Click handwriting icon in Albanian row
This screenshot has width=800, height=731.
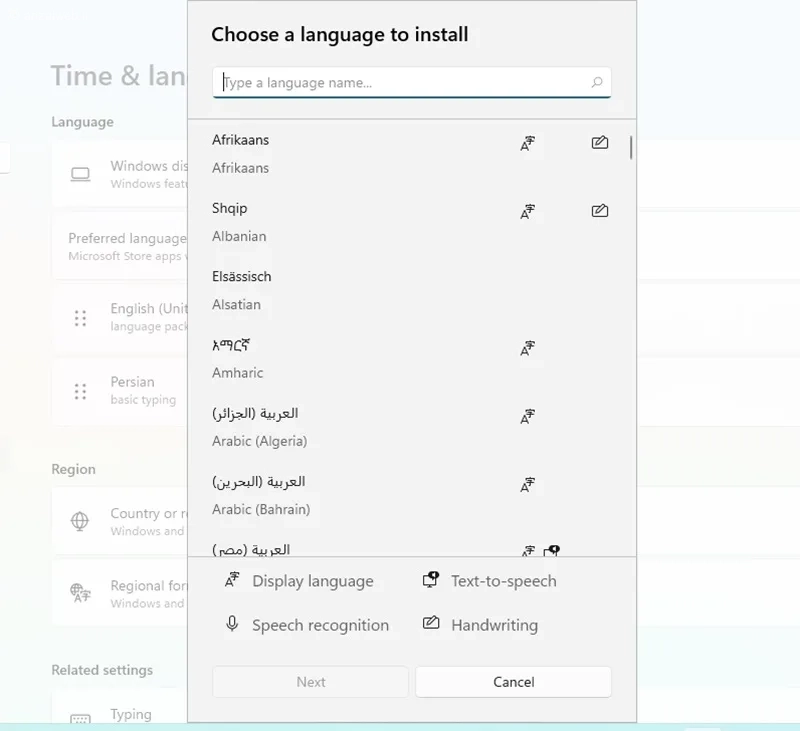point(599,211)
